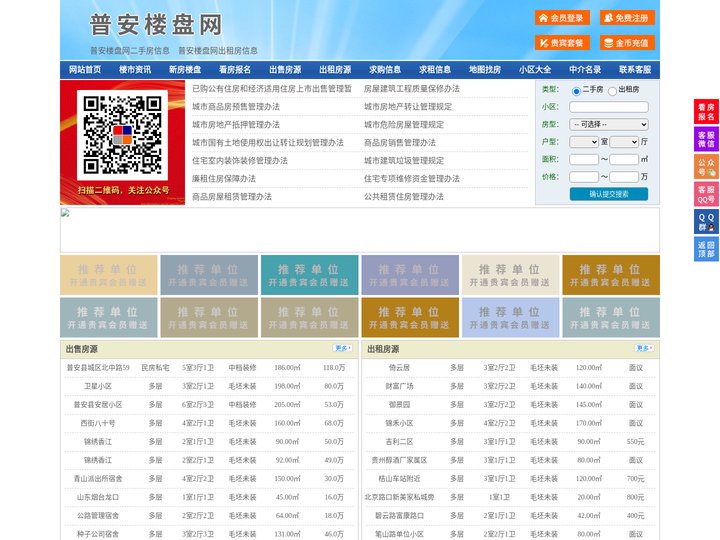The image size is (720, 540).
Task: Expand the 户型 室 dropdown
Action: point(584,142)
